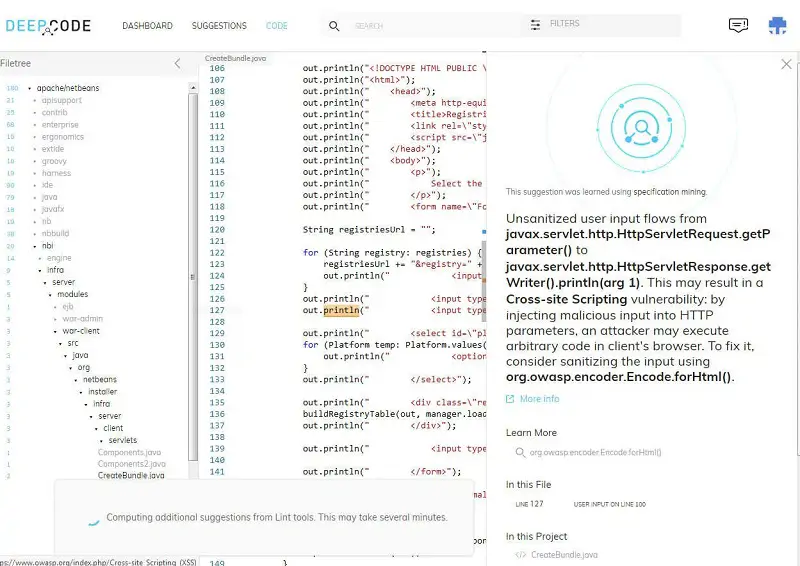This screenshot has width=800, height=566.
Task: Collapse the apache/netbeans root folder
Action: click(30, 89)
